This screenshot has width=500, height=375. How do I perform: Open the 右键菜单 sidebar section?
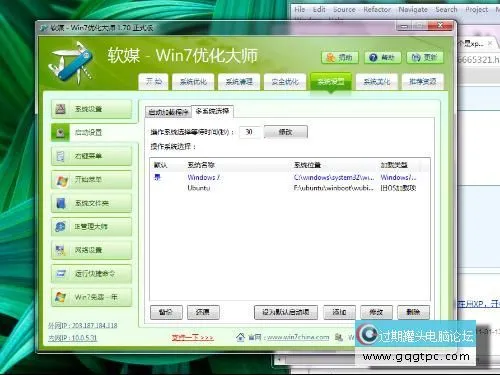pyautogui.click(x=92, y=156)
